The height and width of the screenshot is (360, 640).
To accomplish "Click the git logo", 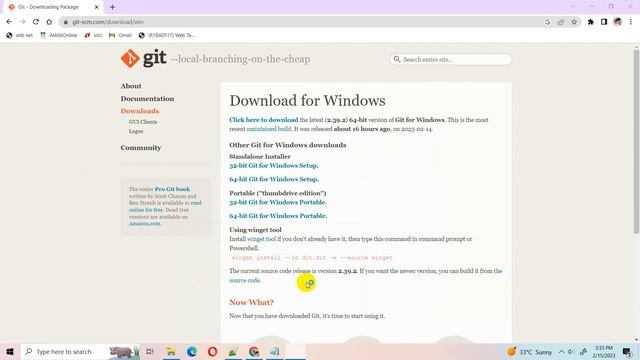I will point(144,58).
